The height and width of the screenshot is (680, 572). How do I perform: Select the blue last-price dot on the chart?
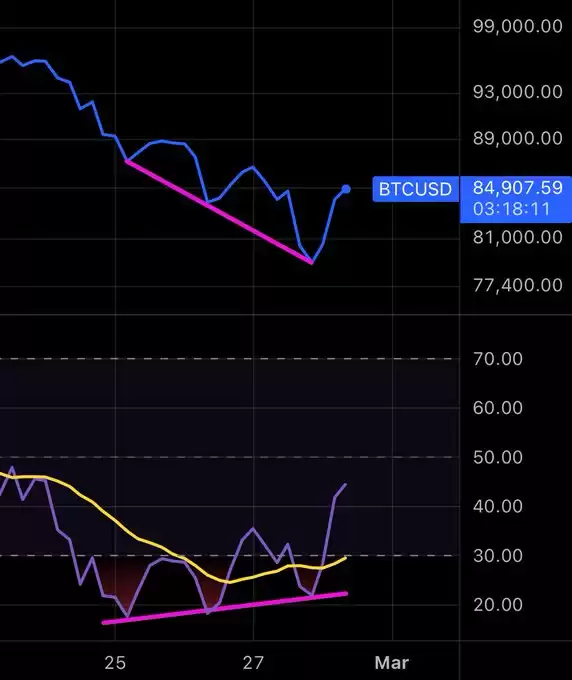[x=346, y=189]
